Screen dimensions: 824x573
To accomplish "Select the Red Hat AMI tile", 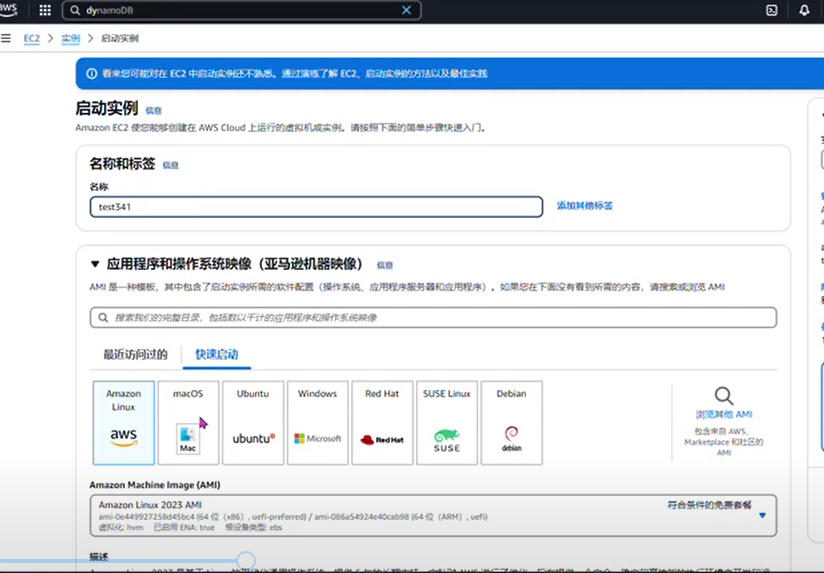I will pyautogui.click(x=382, y=423).
